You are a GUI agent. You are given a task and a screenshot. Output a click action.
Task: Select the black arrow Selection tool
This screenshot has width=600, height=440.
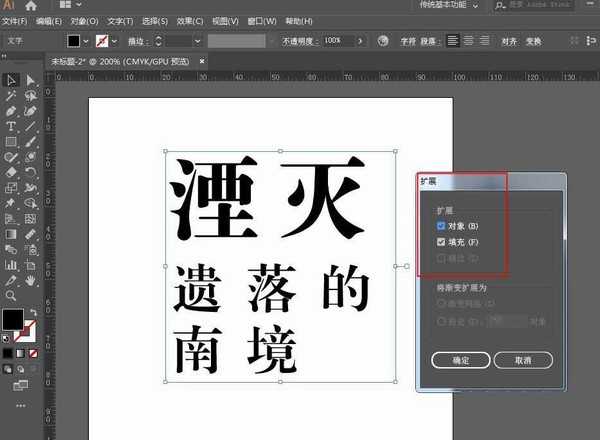tap(11, 80)
